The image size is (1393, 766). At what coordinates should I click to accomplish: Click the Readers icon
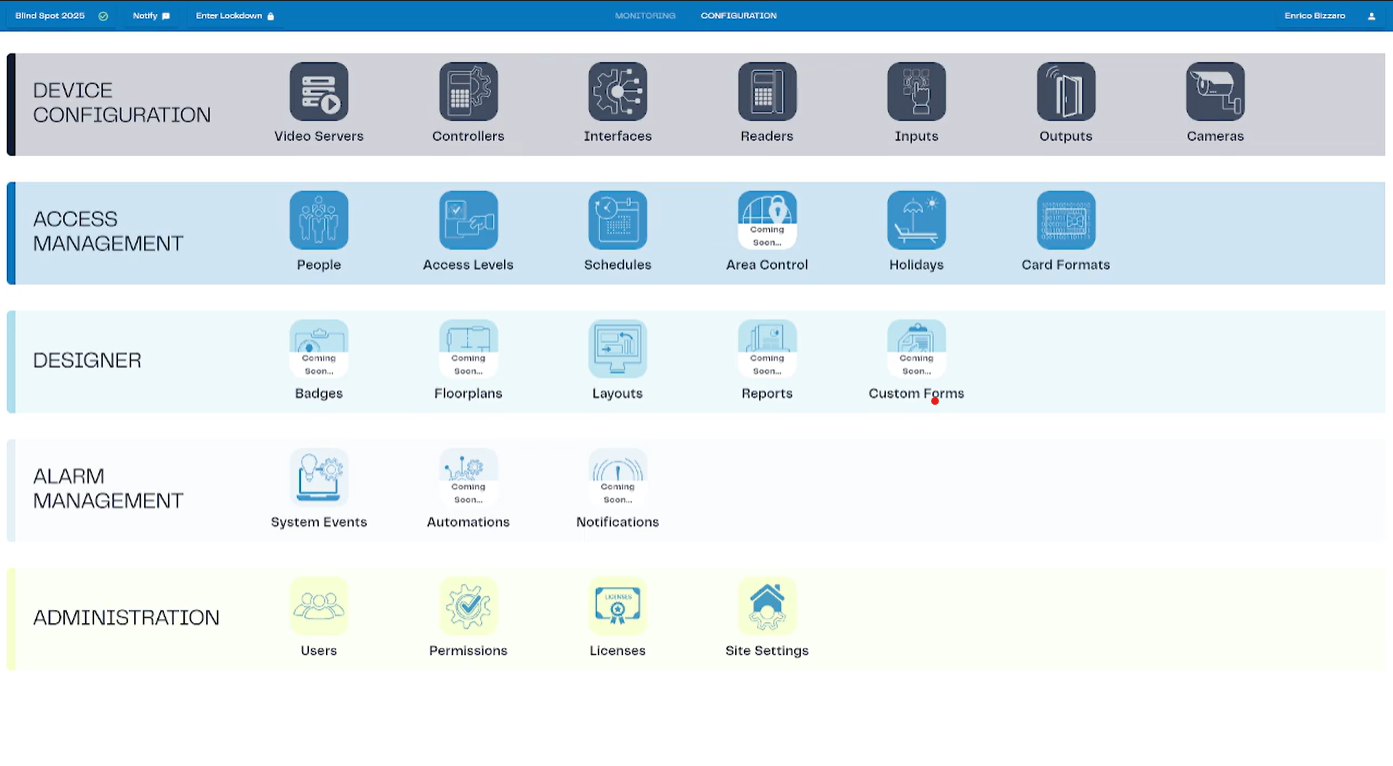tap(766, 90)
